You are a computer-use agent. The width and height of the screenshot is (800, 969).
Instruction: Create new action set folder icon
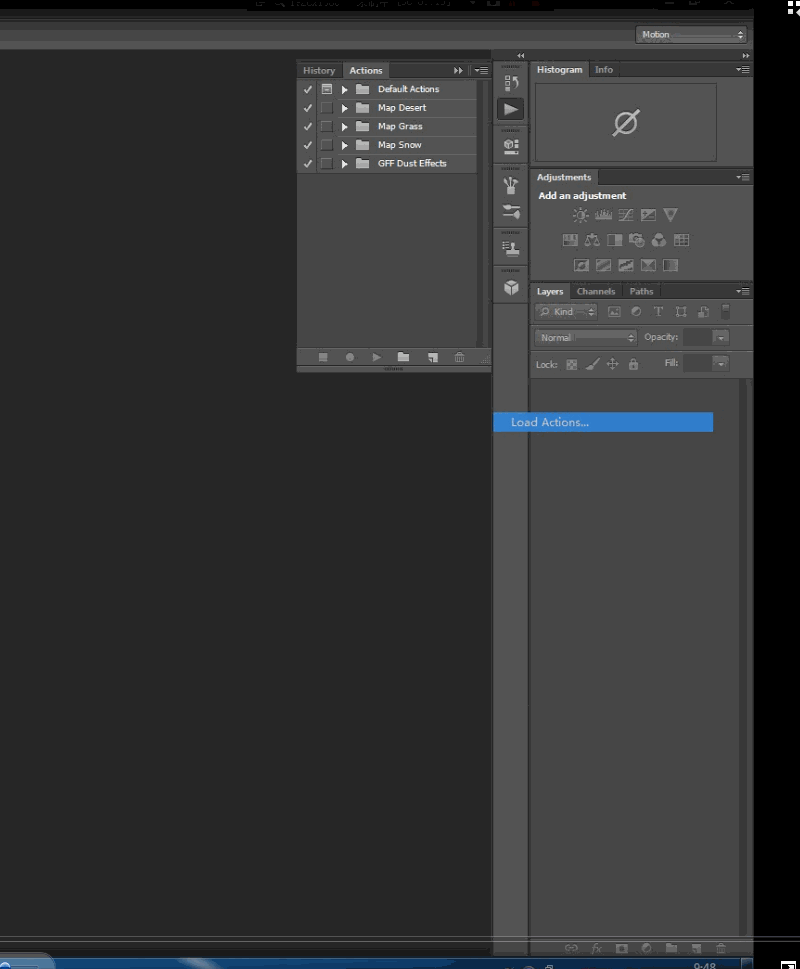tap(403, 357)
